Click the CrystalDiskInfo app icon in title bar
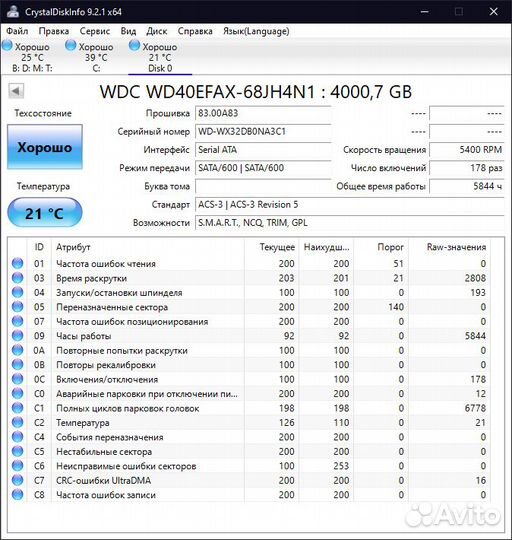The image size is (512, 540). (x=13, y=11)
